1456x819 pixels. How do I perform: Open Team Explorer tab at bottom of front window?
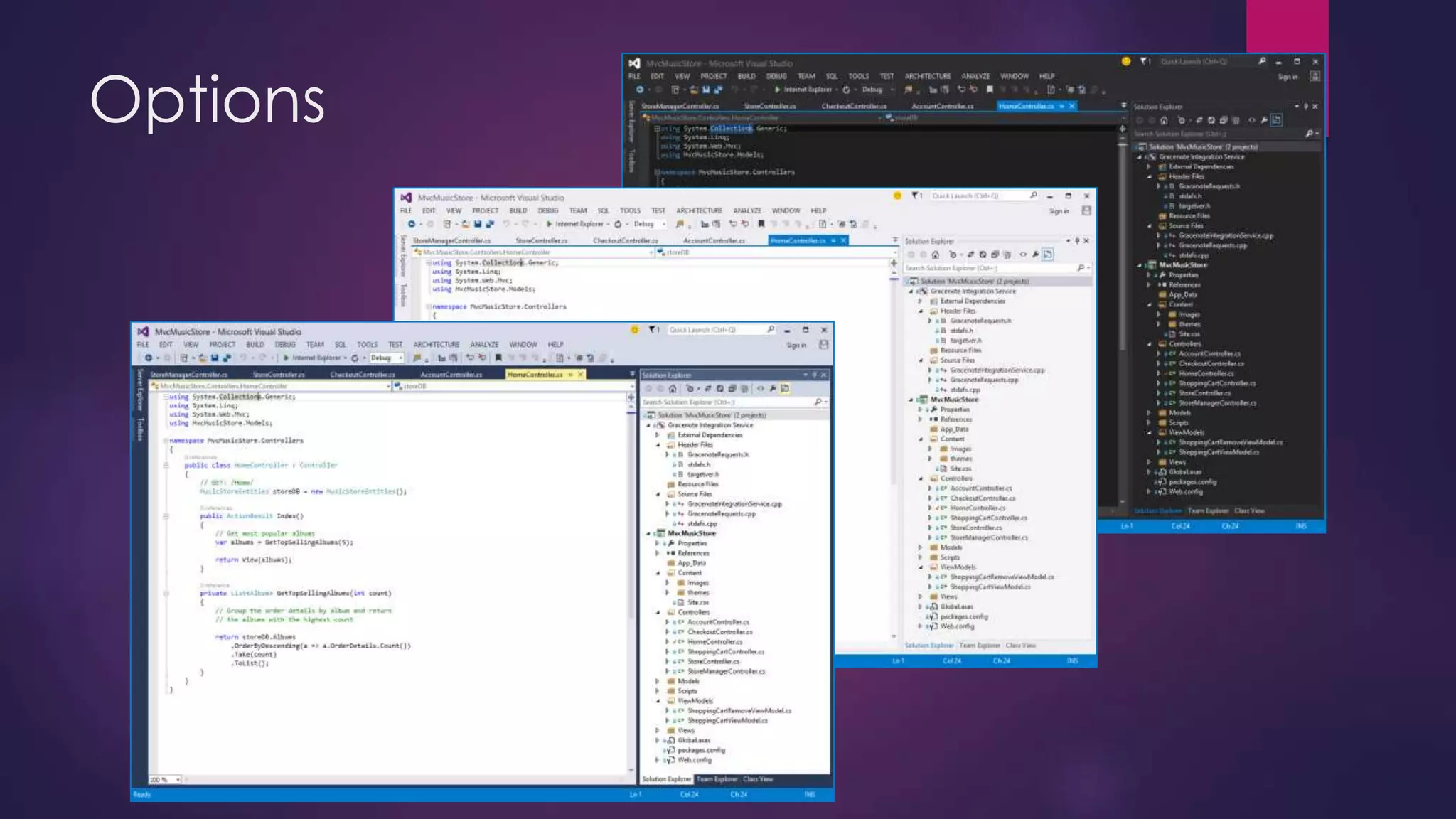716,779
